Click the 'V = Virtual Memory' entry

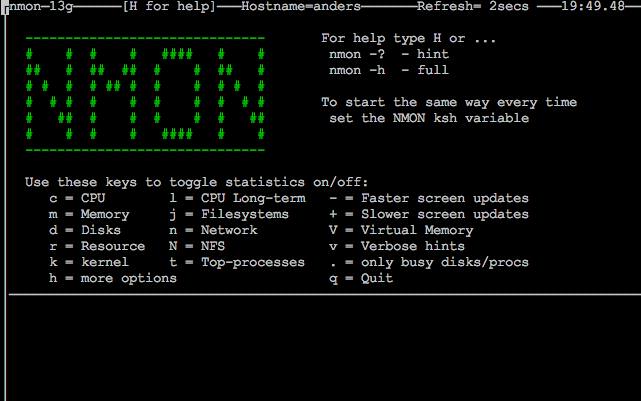[x=401, y=230]
